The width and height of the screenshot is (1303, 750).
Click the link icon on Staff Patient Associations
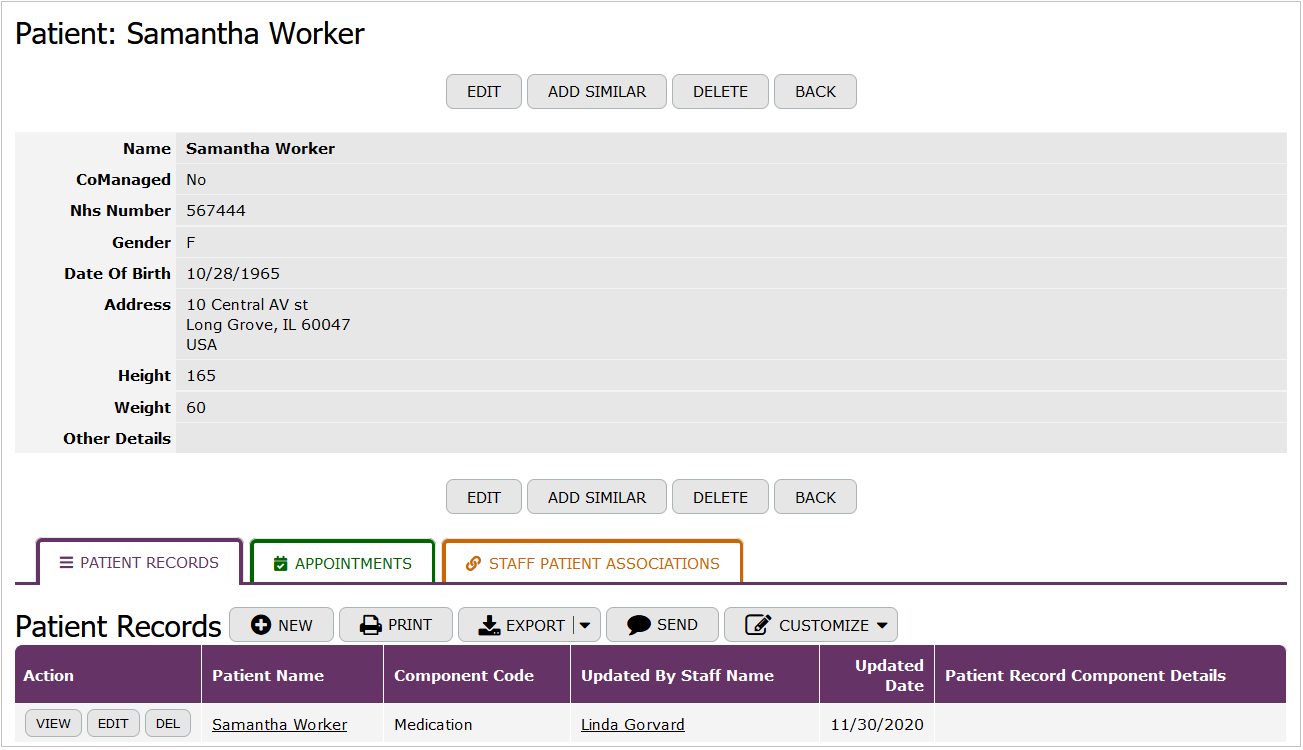coord(474,564)
